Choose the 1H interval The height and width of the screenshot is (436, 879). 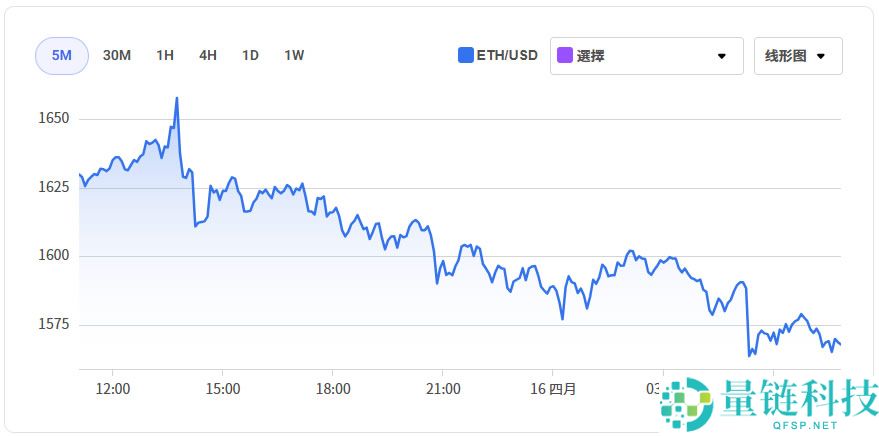click(165, 55)
